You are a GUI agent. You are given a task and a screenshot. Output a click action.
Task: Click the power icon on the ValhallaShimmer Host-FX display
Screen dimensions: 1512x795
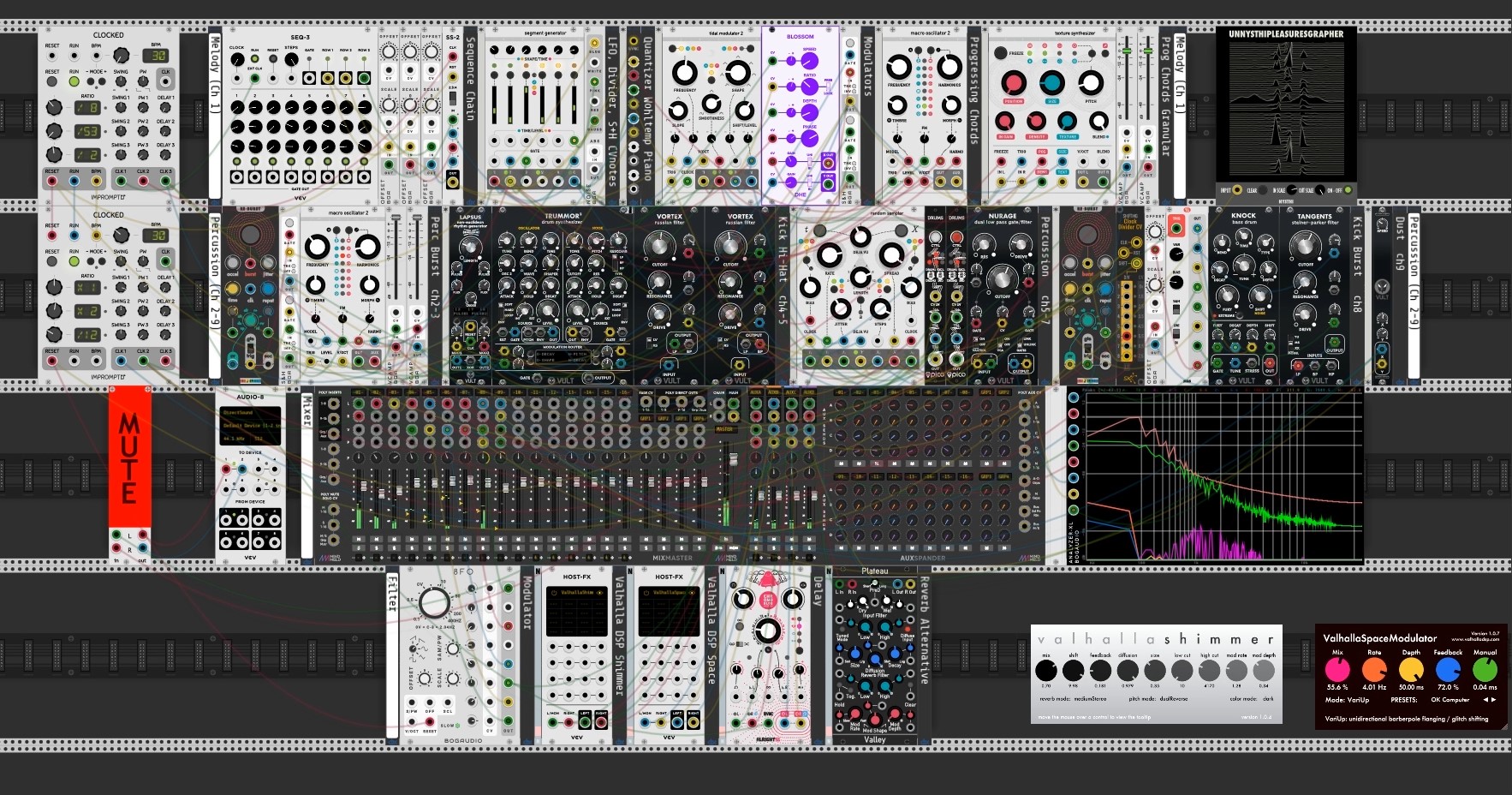tap(554, 593)
